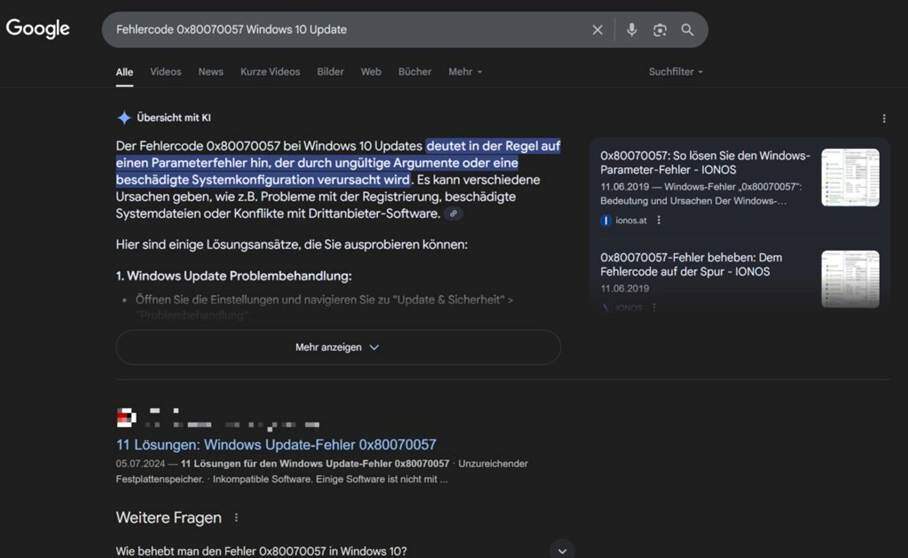This screenshot has height=558, width=908.
Task: Click thumbnail of second IONOS source
Action: pyautogui.click(x=850, y=279)
